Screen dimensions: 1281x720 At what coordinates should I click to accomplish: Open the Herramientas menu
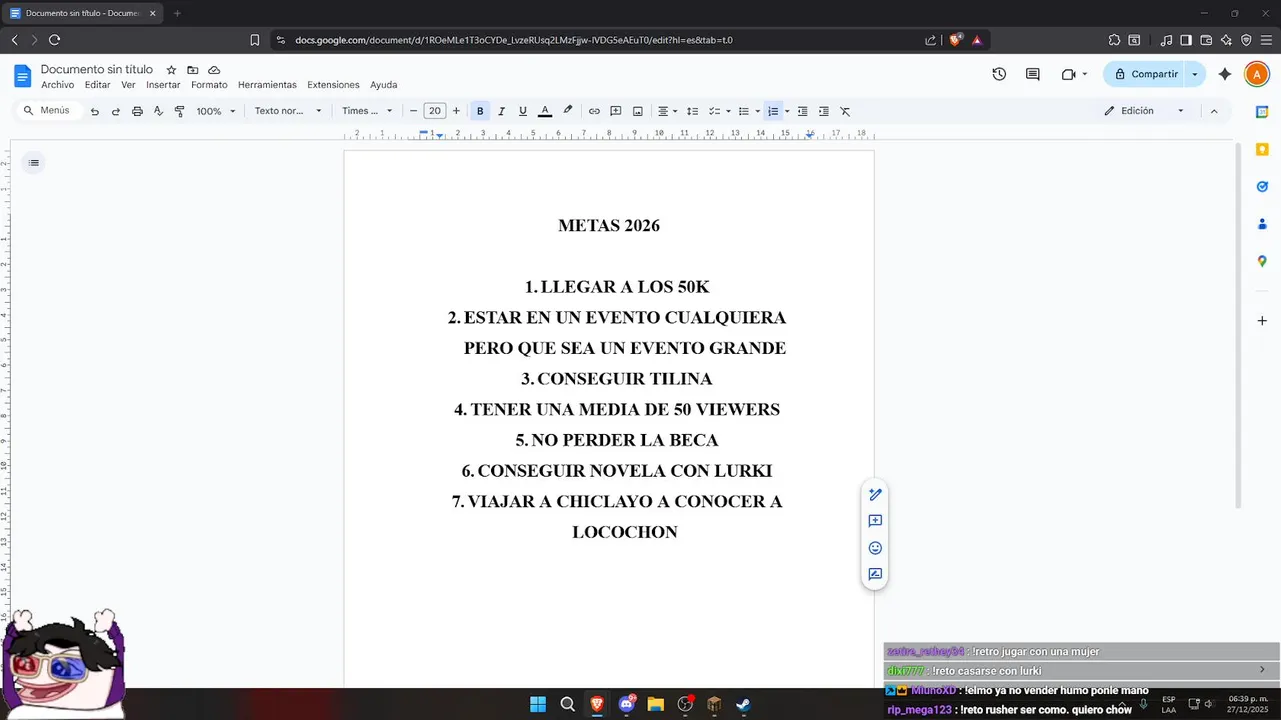tap(267, 85)
